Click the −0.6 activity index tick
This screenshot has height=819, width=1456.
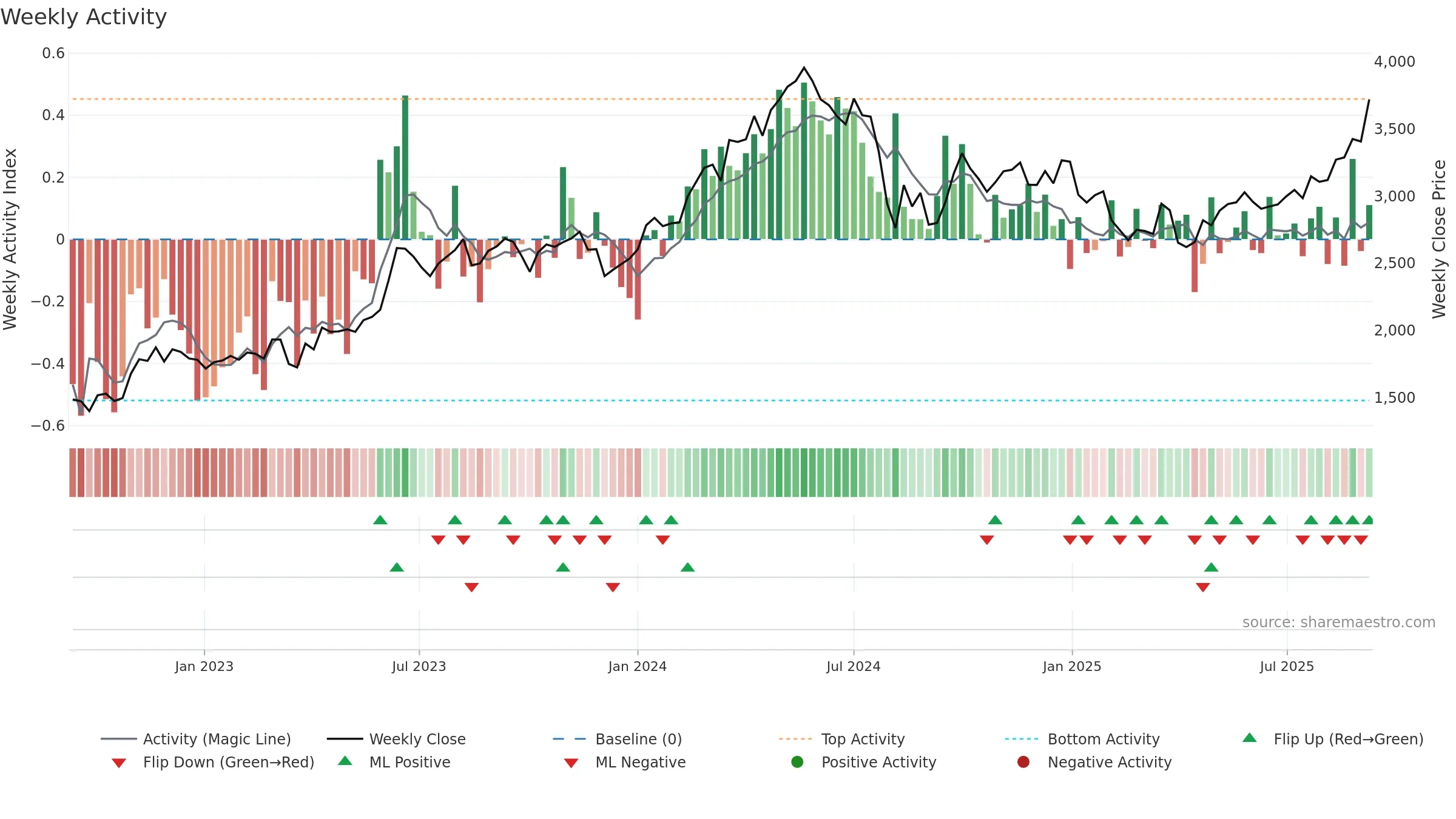(x=48, y=425)
